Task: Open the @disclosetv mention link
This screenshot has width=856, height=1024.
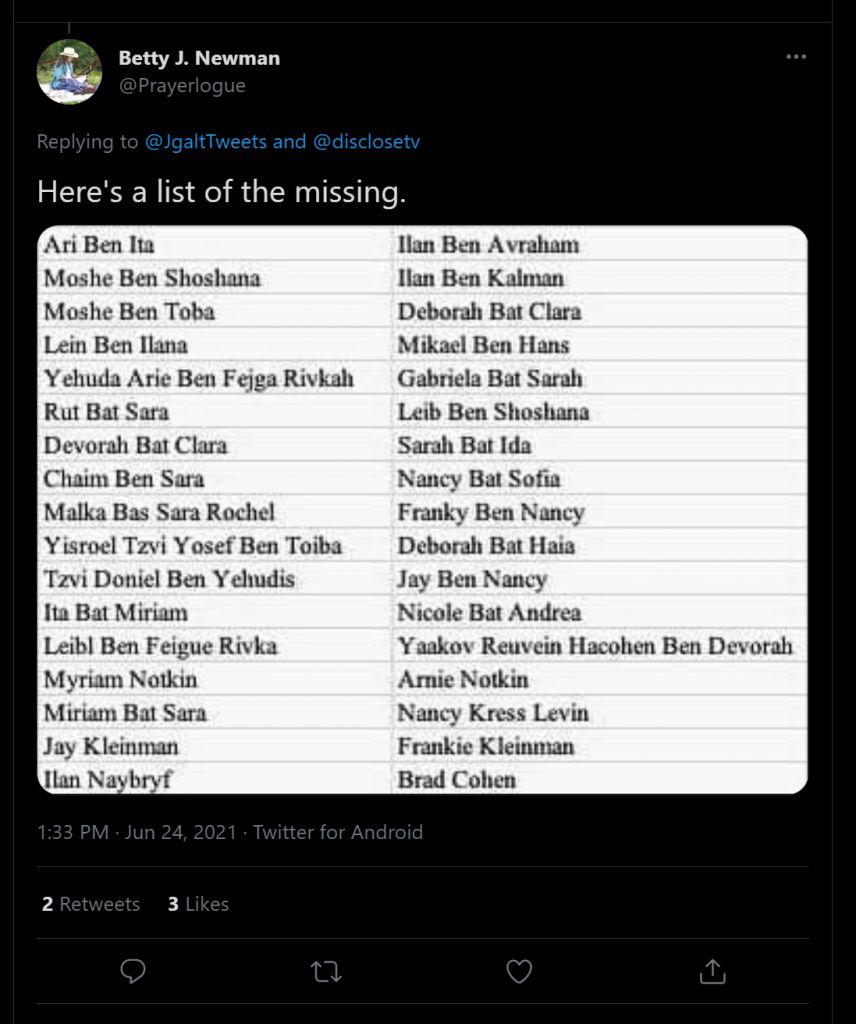Action: click(x=366, y=142)
